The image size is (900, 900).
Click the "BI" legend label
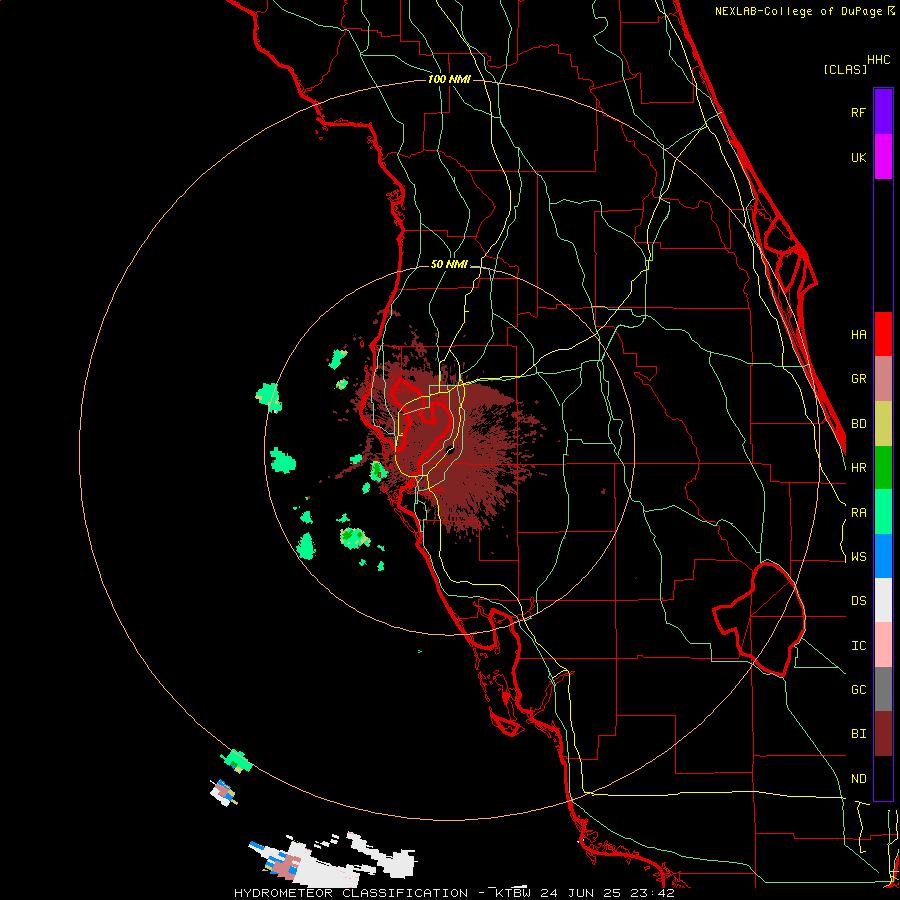coord(859,734)
